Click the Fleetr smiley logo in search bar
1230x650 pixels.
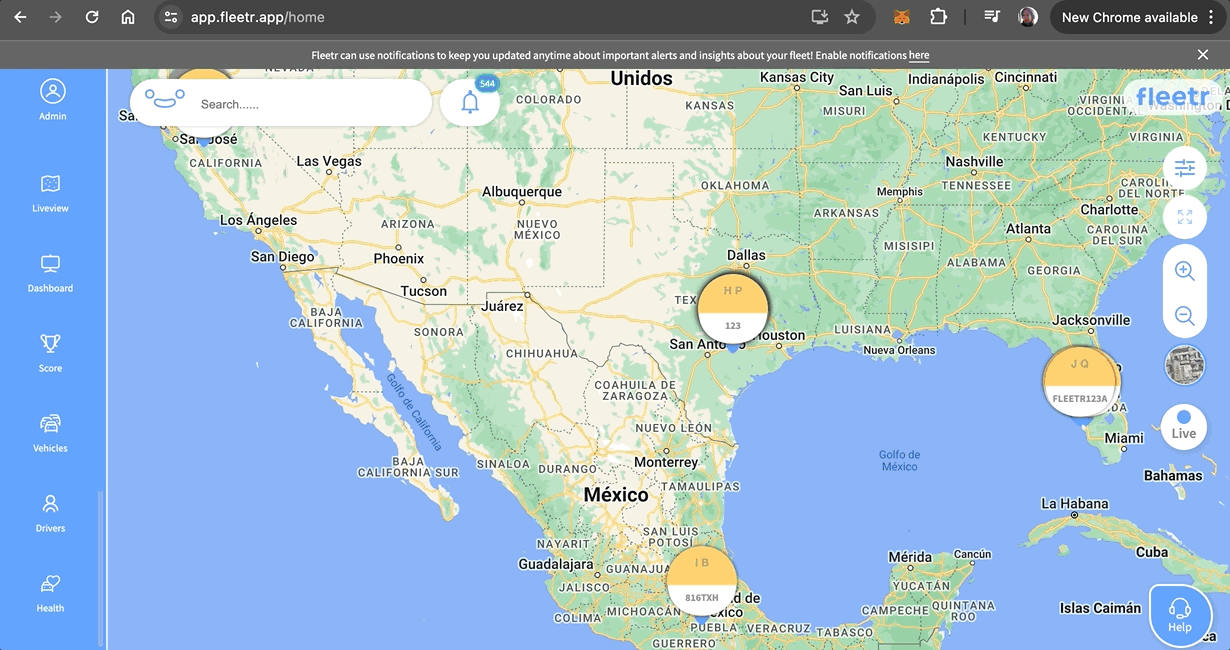165,99
